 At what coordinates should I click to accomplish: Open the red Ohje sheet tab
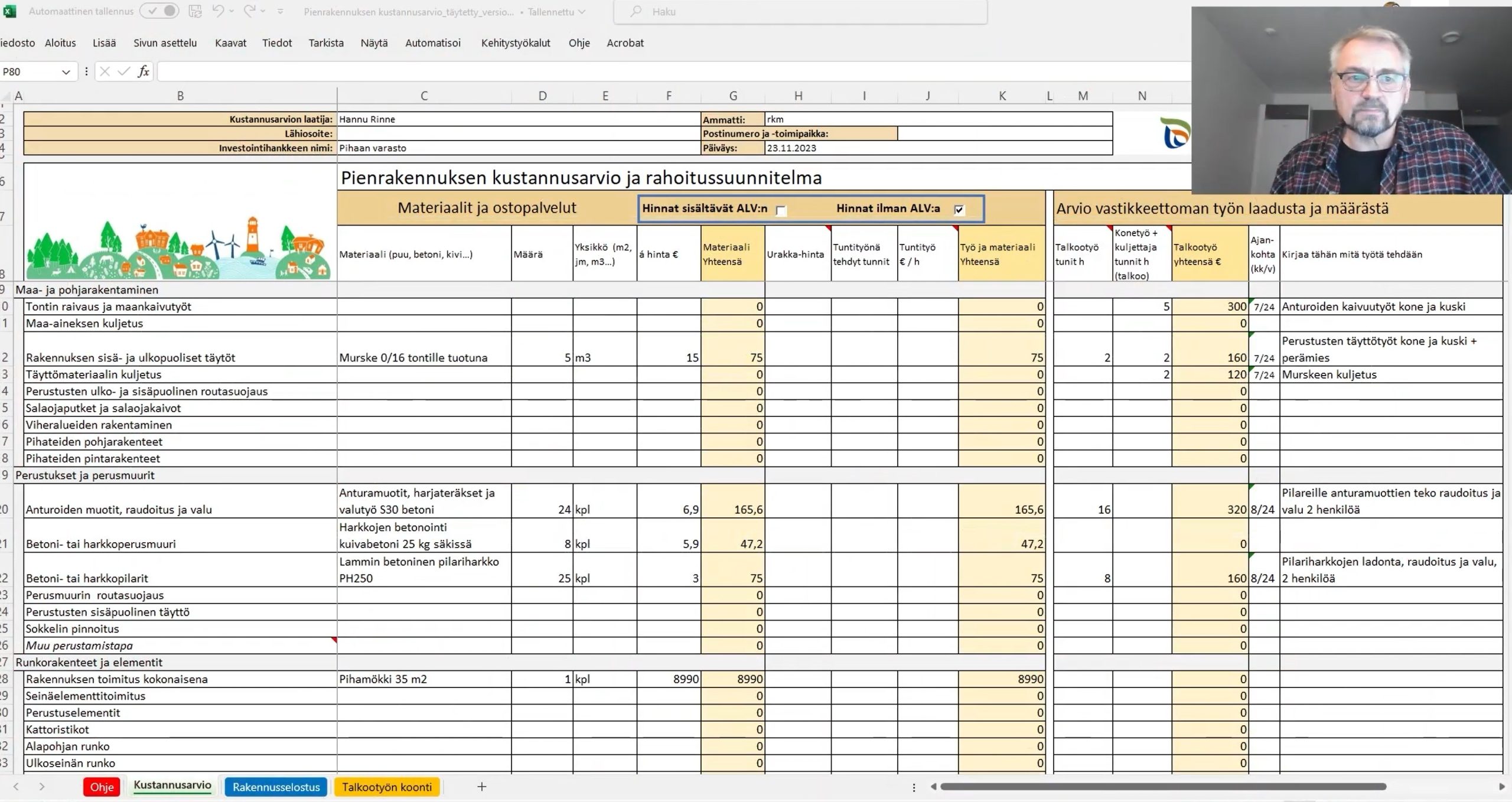102,787
